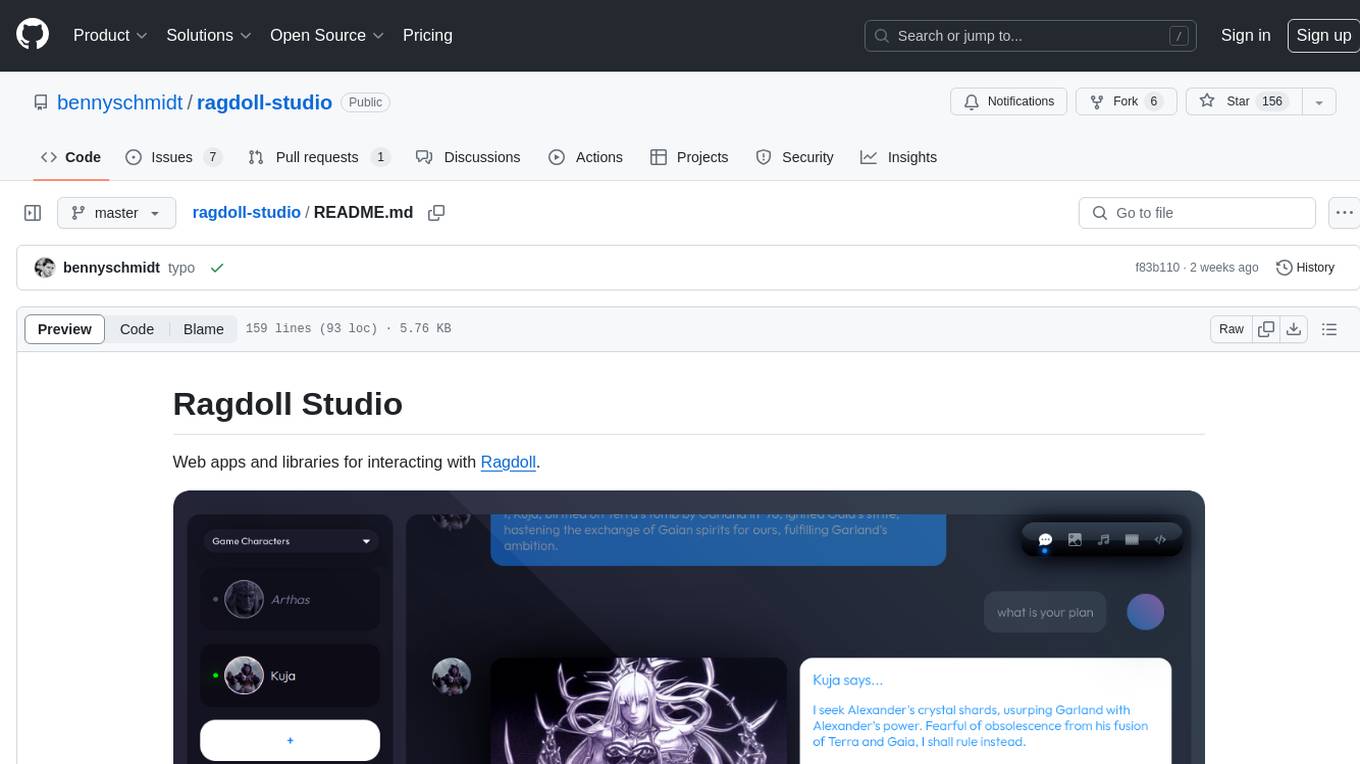Open the Actions tab
The height and width of the screenshot is (764, 1360).
point(585,157)
